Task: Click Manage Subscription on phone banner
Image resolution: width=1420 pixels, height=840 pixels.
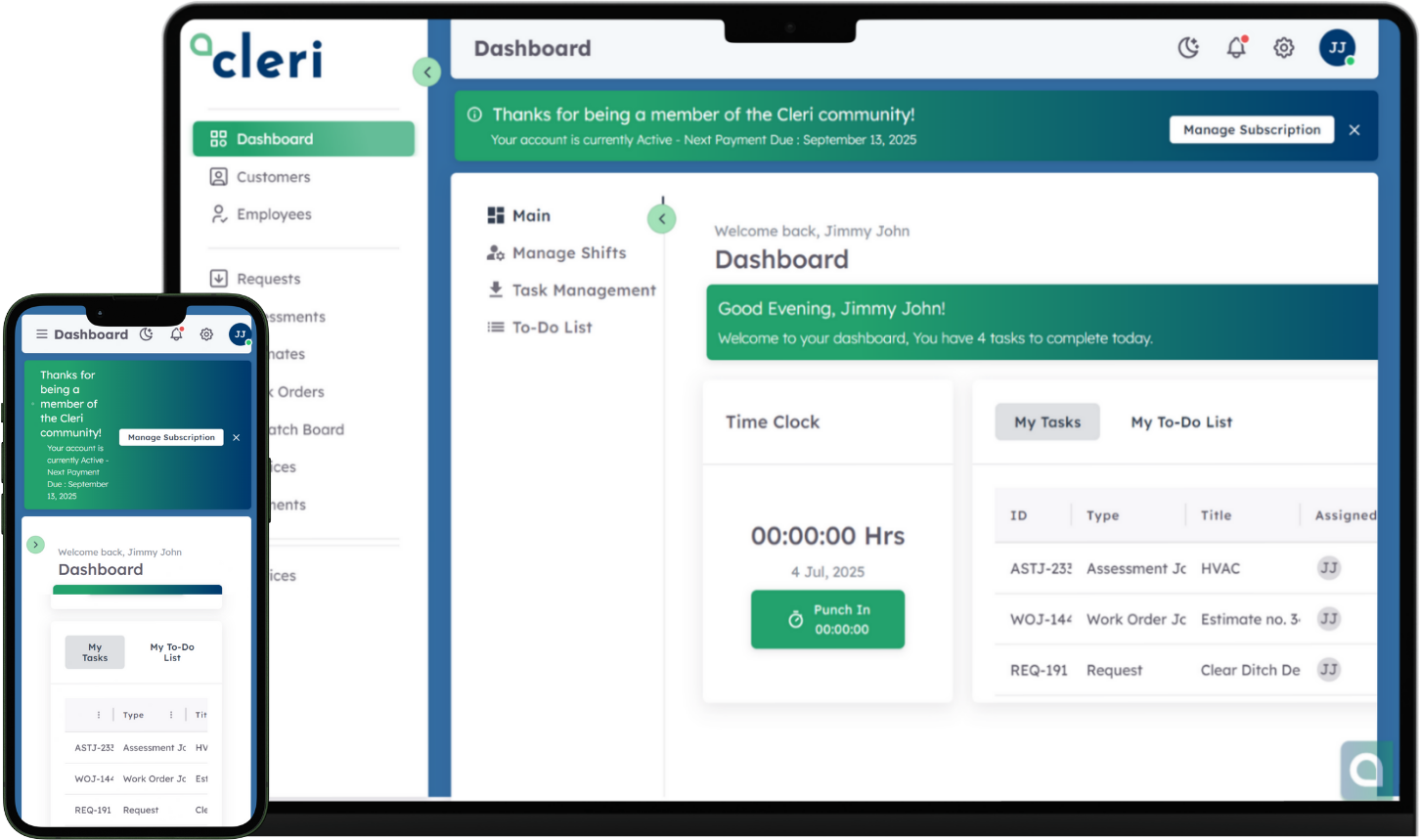Action: point(171,437)
